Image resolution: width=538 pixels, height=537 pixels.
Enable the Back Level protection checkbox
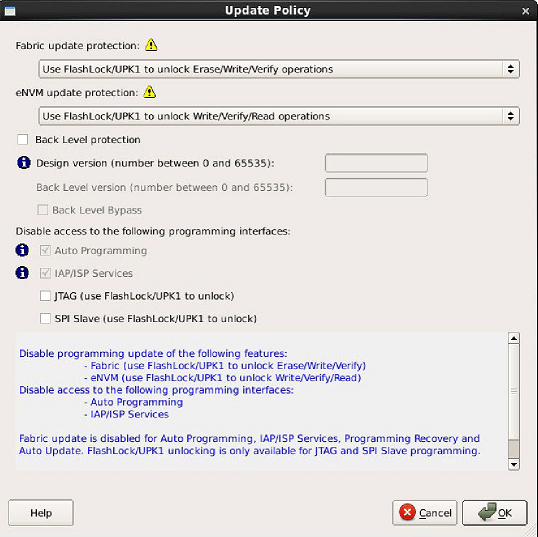(x=23, y=139)
